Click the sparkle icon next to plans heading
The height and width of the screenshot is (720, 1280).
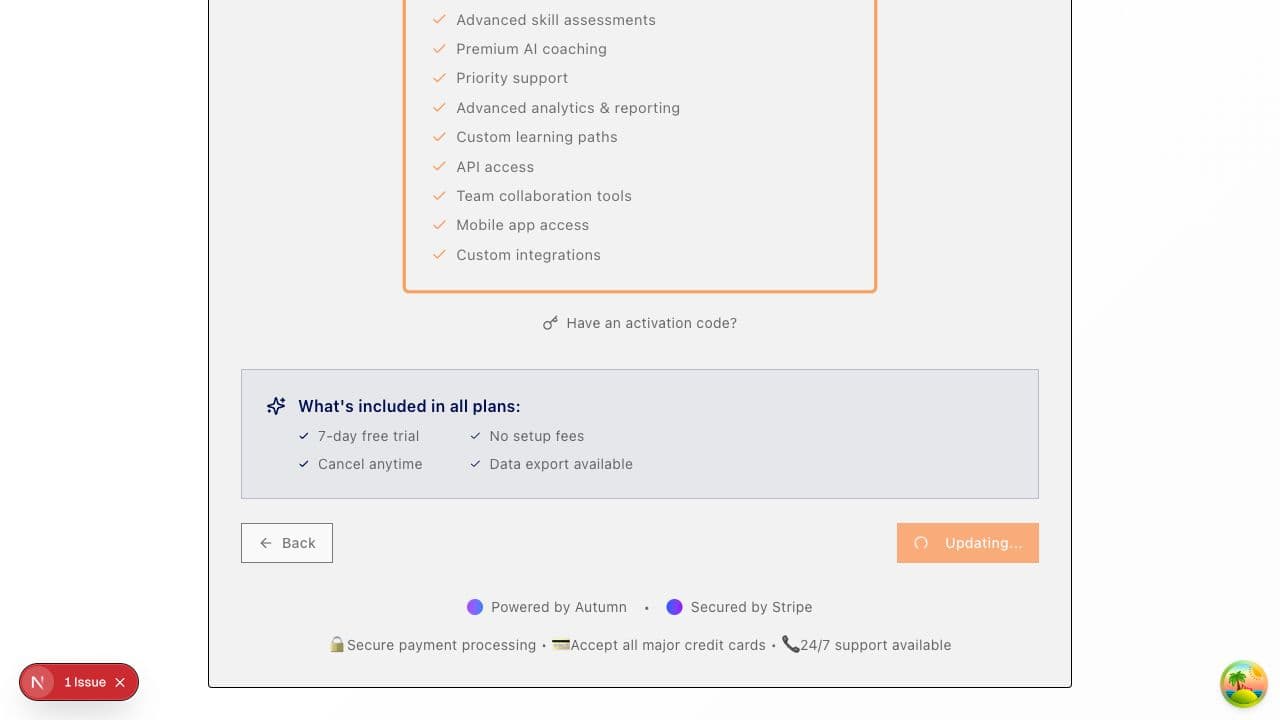point(276,406)
